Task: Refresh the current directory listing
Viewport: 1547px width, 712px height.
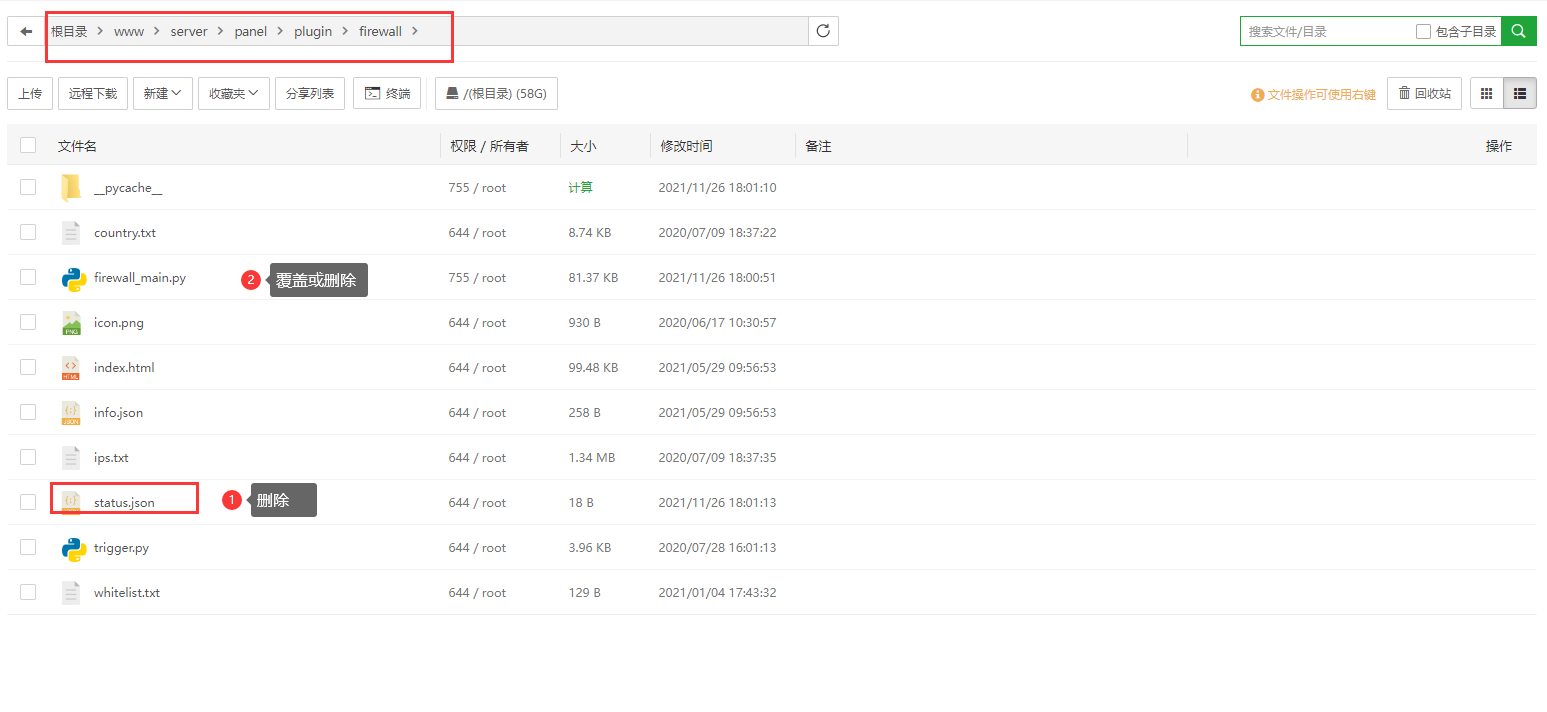Action: click(x=823, y=31)
